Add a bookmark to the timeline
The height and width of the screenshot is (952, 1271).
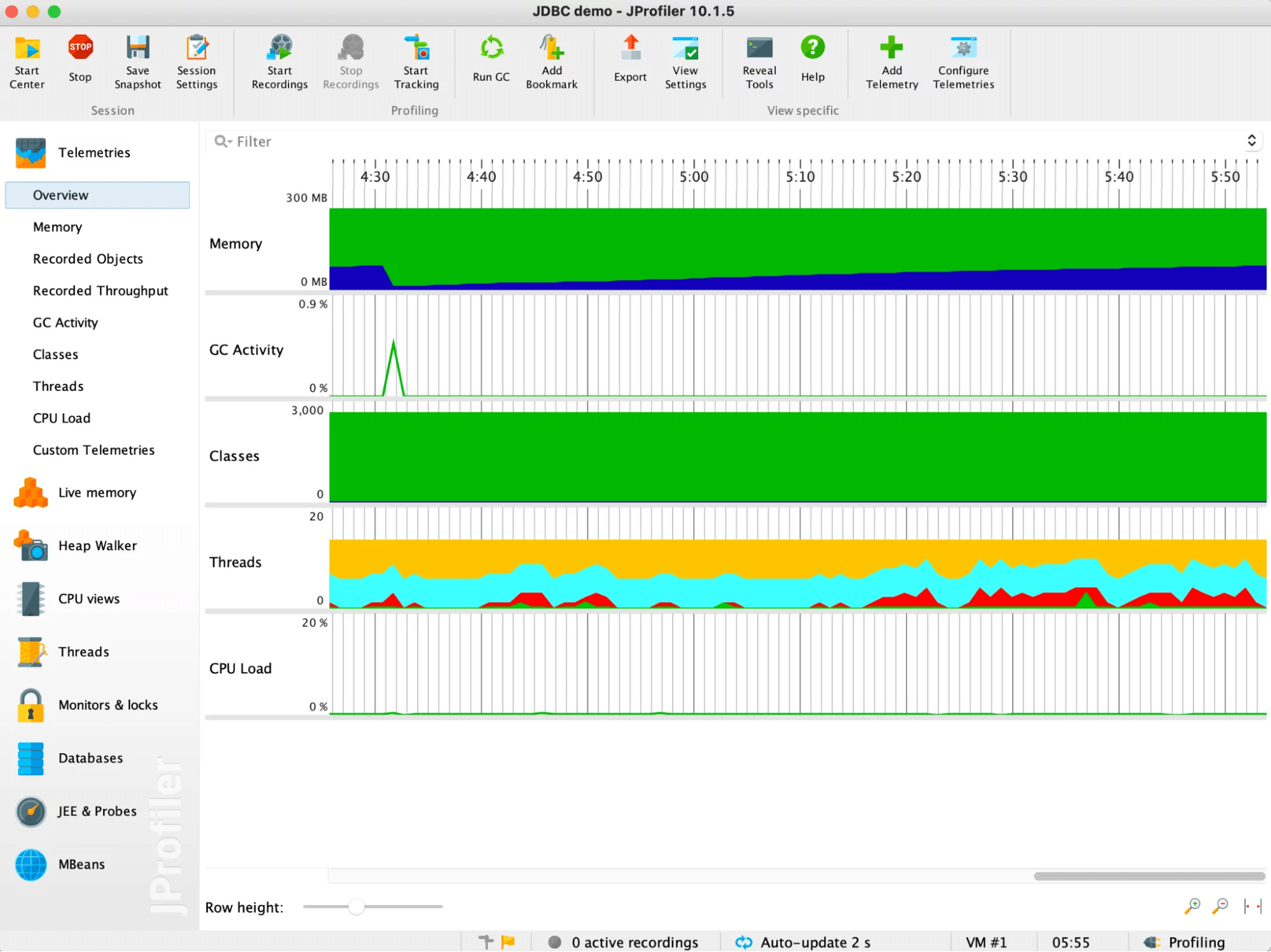(551, 60)
